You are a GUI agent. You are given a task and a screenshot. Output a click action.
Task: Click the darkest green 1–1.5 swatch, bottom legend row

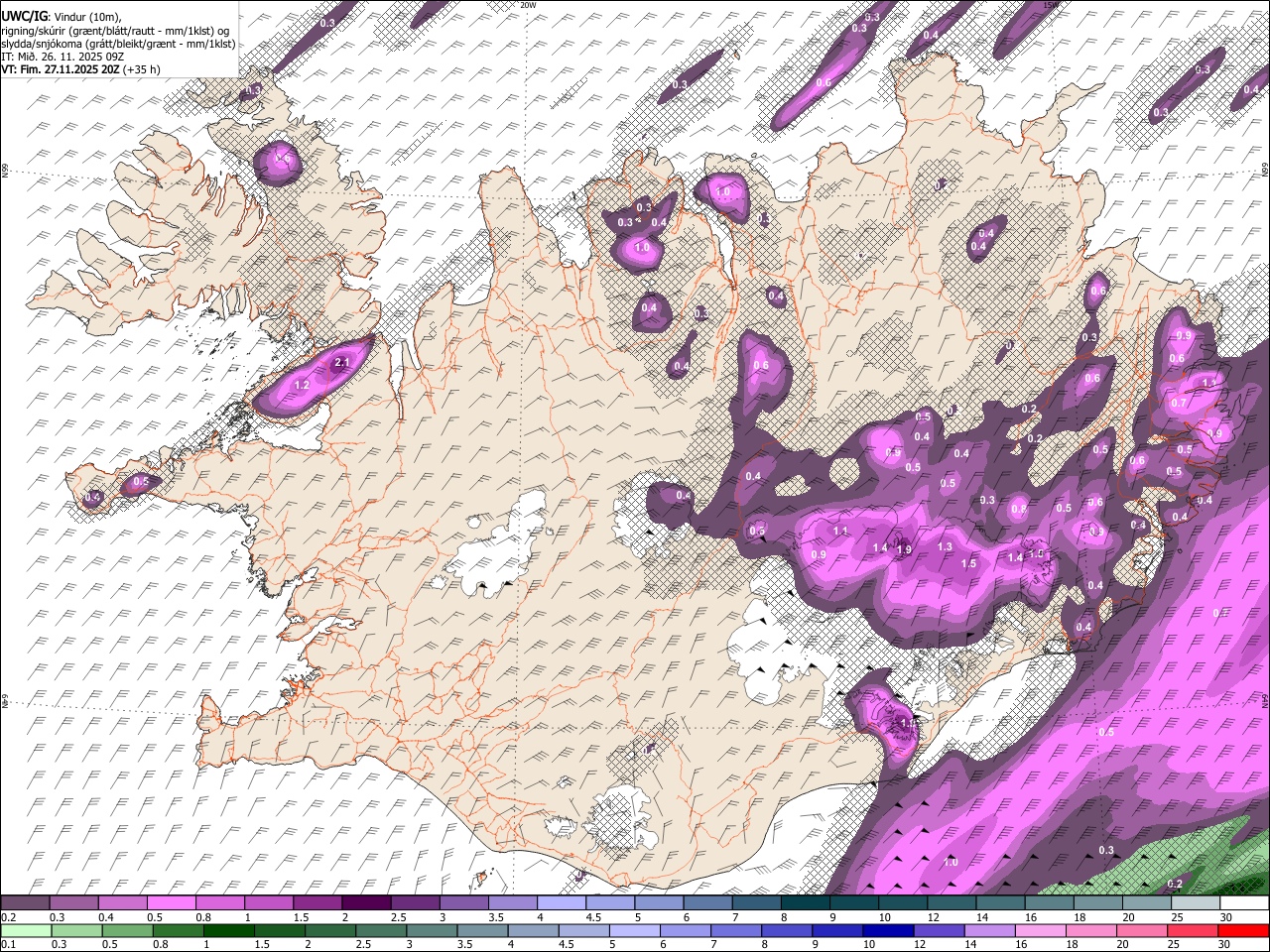click(229, 931)
